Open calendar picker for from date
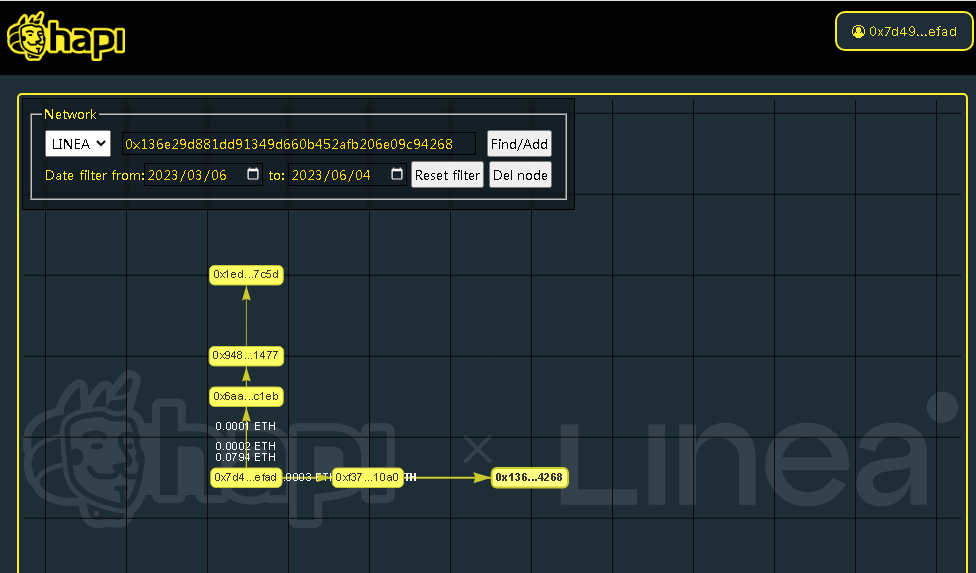 pyautogui.click(x=253, y=174)
